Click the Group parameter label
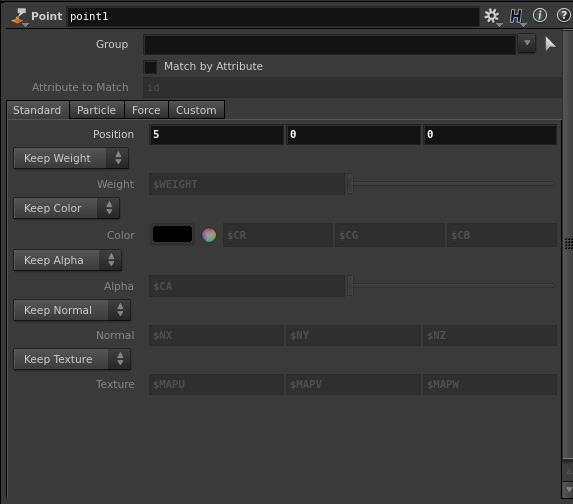 click(112, 44)
